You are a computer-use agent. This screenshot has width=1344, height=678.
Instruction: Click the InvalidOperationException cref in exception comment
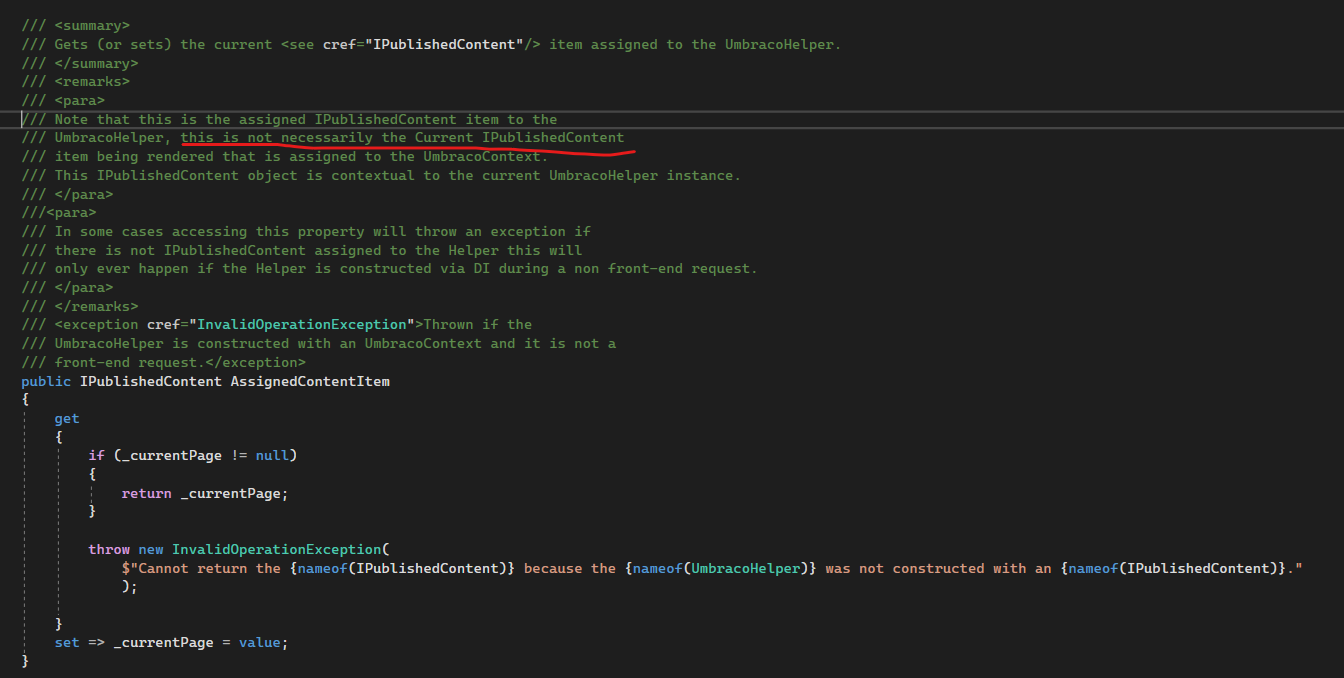[306, 324]
